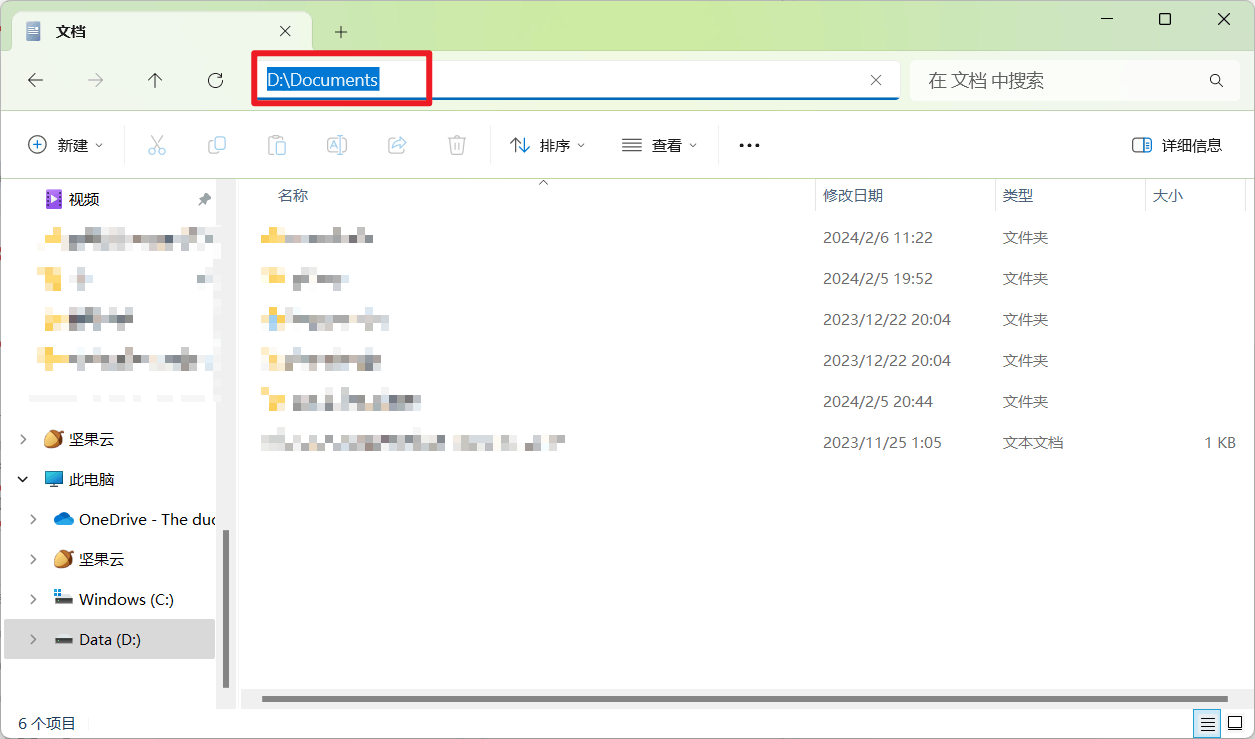Image resolution: width=1255 pixels, height=739 pixels.
Task: Switch to large thumbnails view icon
Action: [x=1234, y=723]
